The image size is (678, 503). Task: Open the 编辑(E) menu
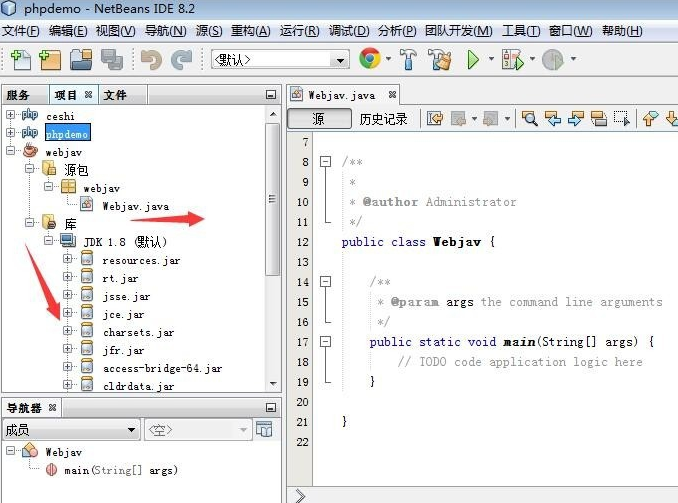(x=68, y=31)
